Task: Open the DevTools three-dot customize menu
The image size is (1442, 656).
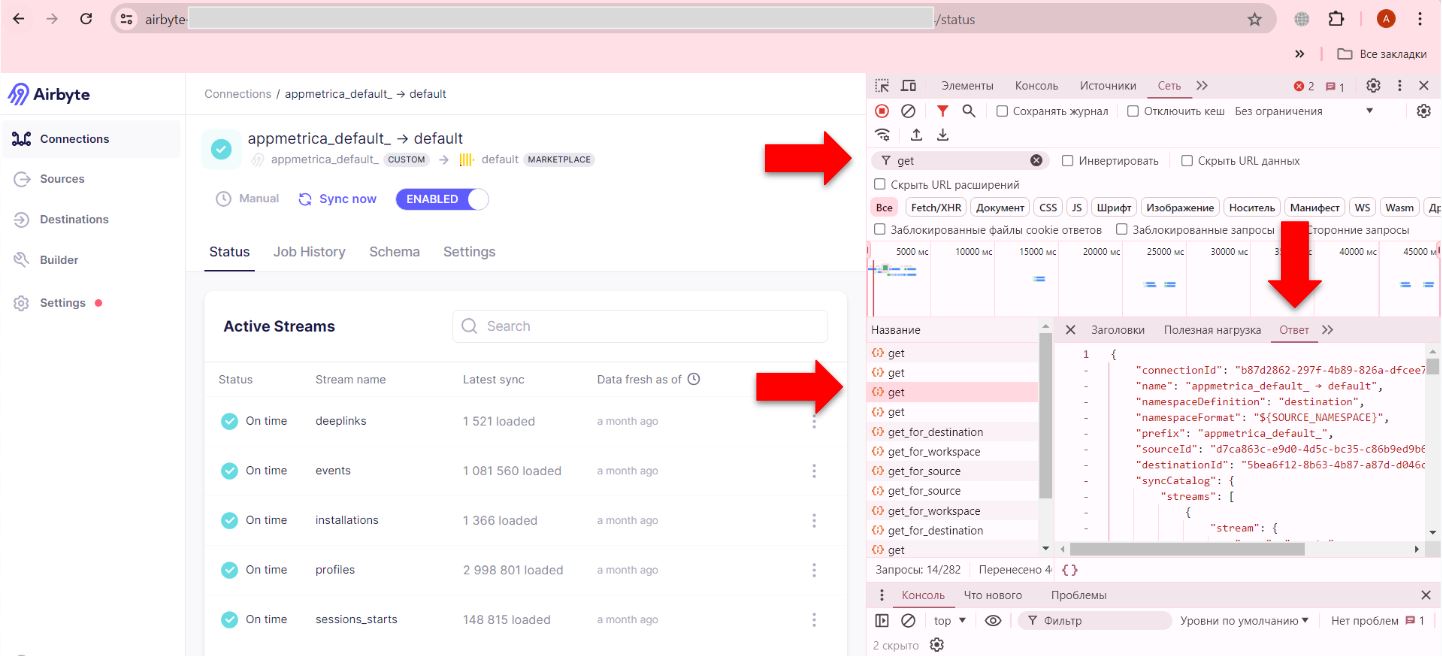Action: [1400, 86]
